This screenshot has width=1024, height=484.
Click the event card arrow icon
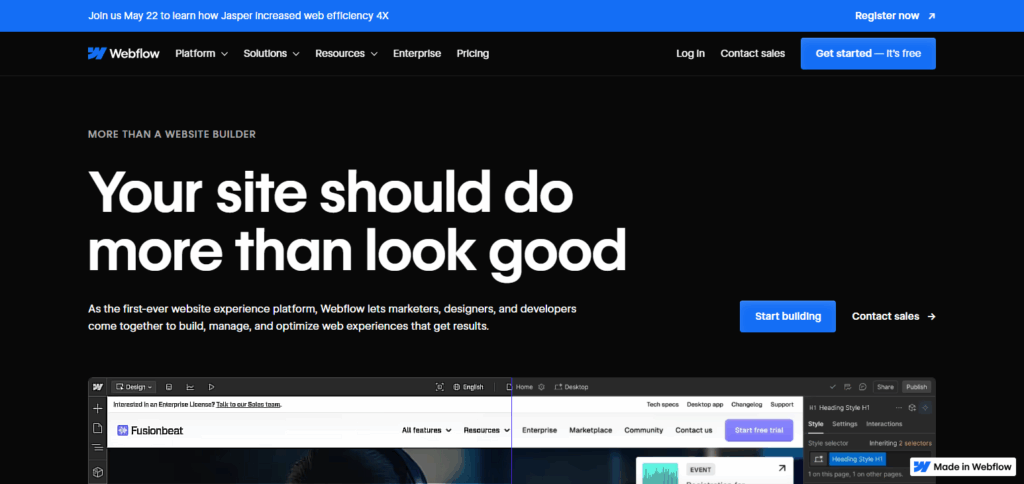(782, 468)
